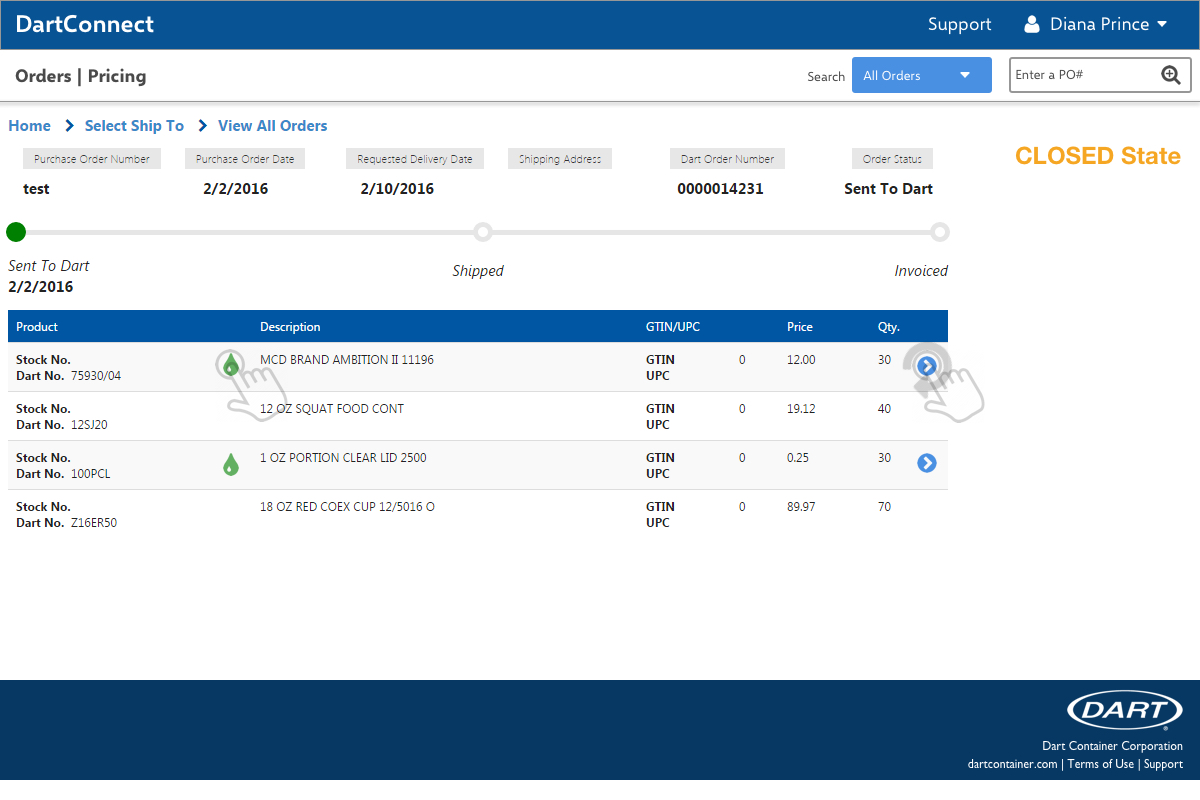Click the 12 OZ SQUAT FOOD CONT description
1200x800 pixels.
click(x=332, y=409)
